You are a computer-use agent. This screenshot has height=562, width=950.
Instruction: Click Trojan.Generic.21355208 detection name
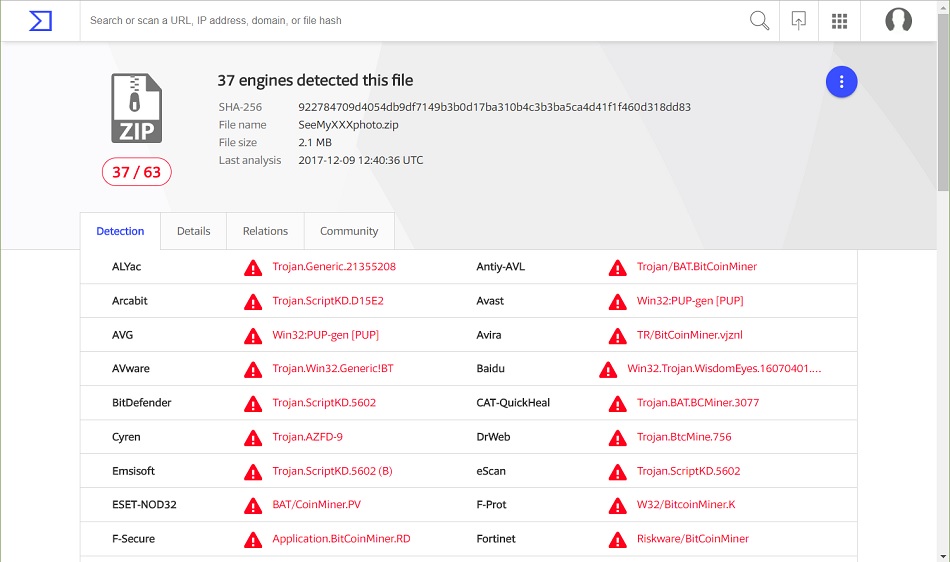pos(334,266)
